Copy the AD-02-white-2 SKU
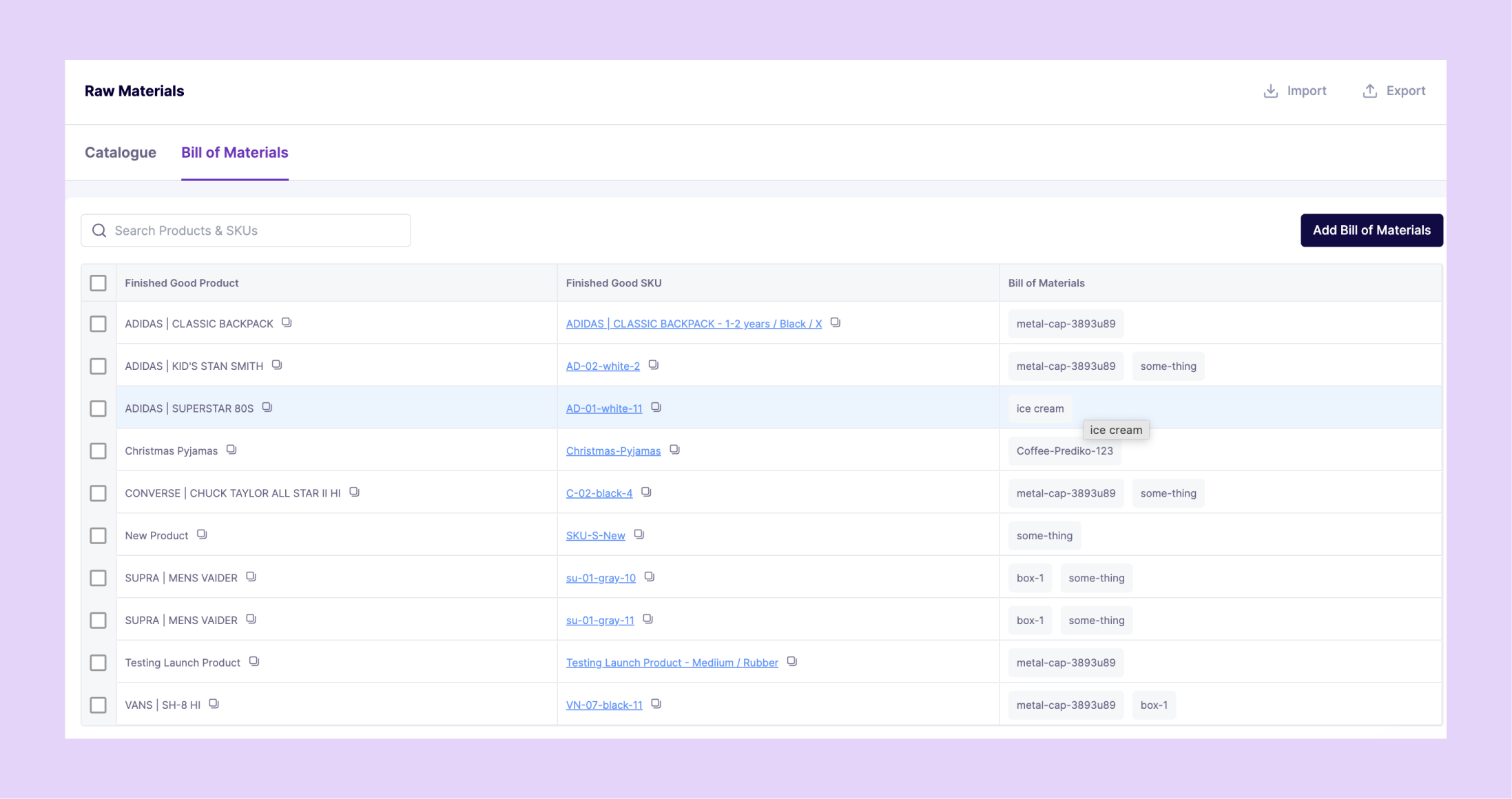The width and height of the screenshot is (1512, 799). point(653,365)
